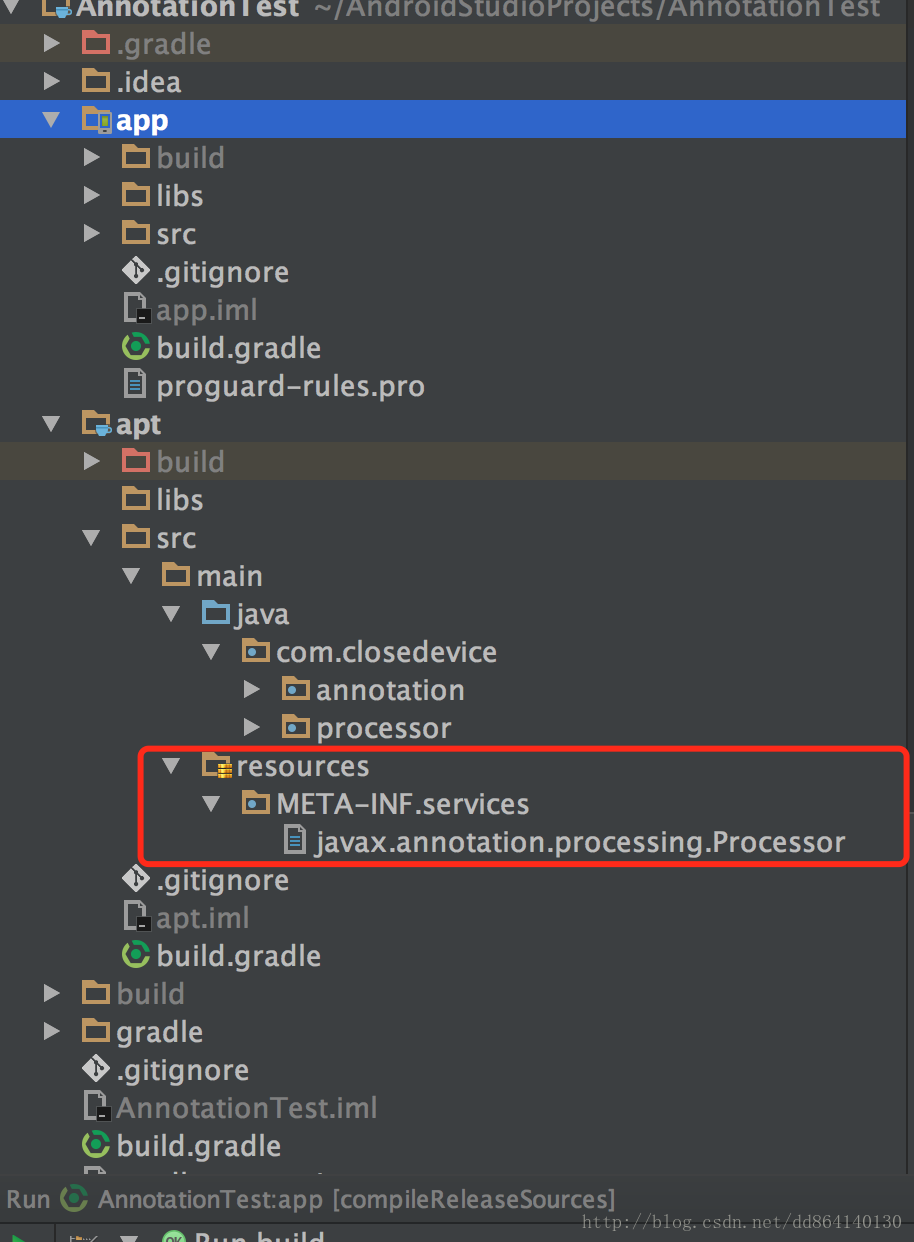Collapse the app module node
This screenshot has height=1242, width=914.
pos(52,120)
